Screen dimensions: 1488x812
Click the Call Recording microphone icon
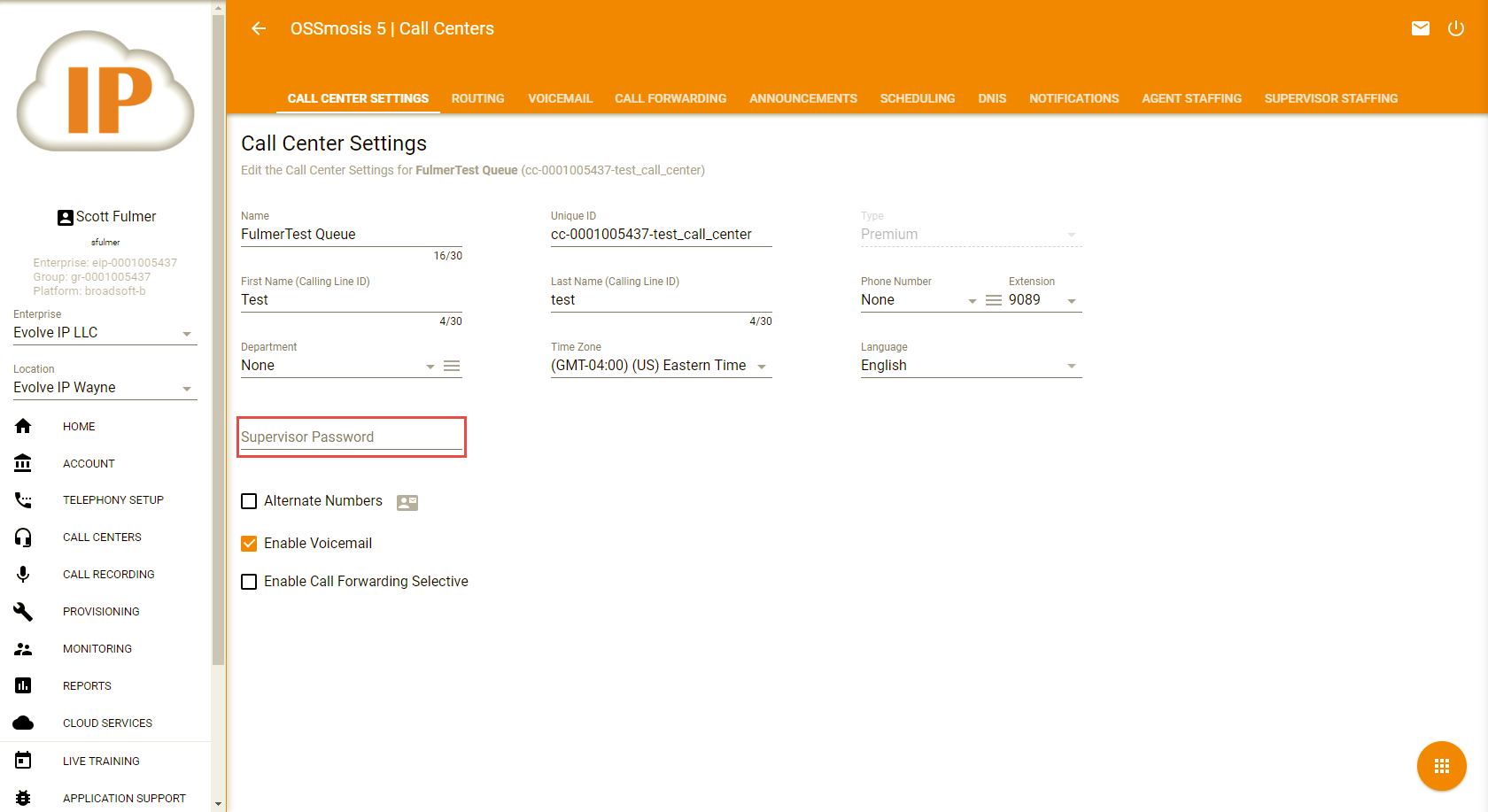[23, 575]
